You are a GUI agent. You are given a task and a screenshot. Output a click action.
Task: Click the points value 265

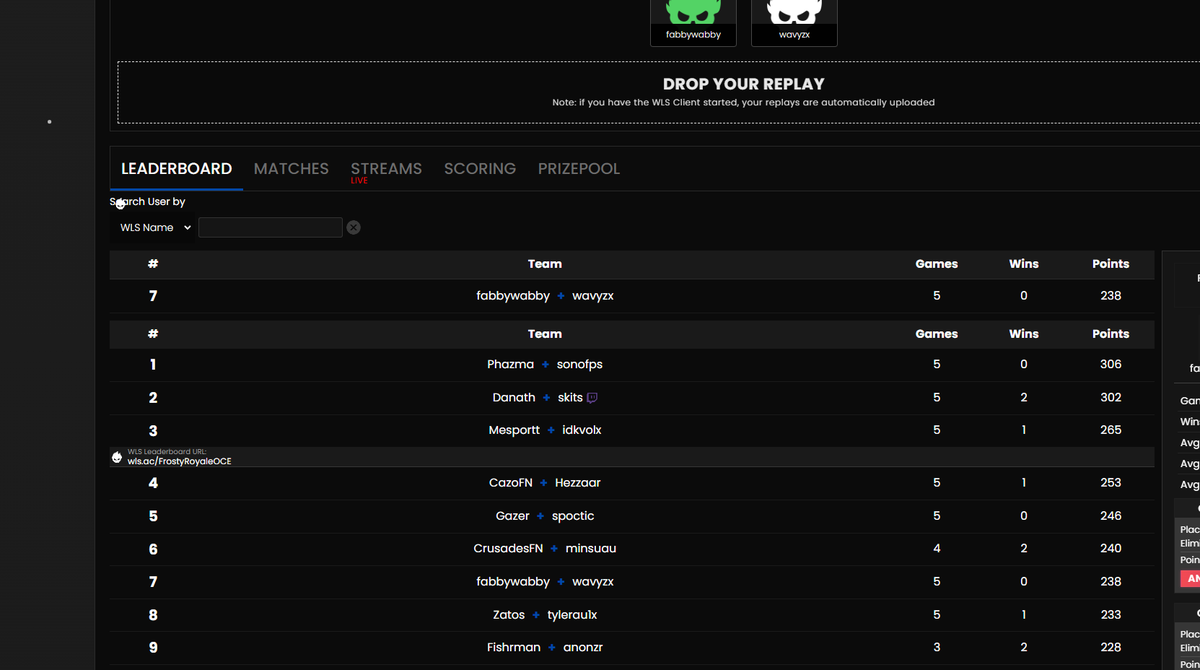pyautogui.click(x=1111, y=430)
